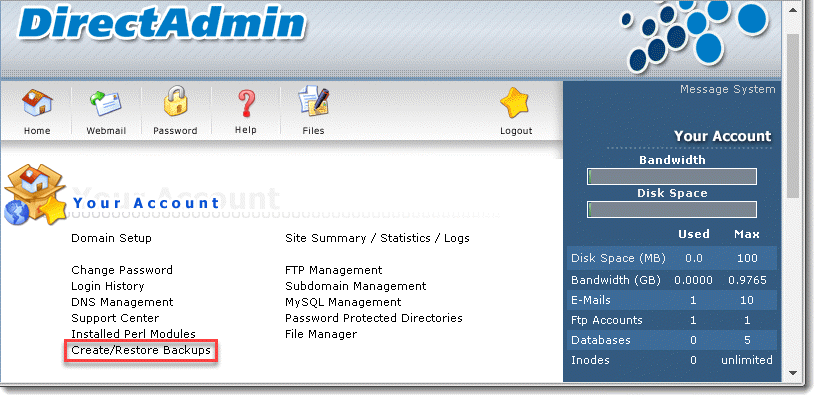Go to Support Center
Viewport: 815px width, 396px height.
coord(115,318)
